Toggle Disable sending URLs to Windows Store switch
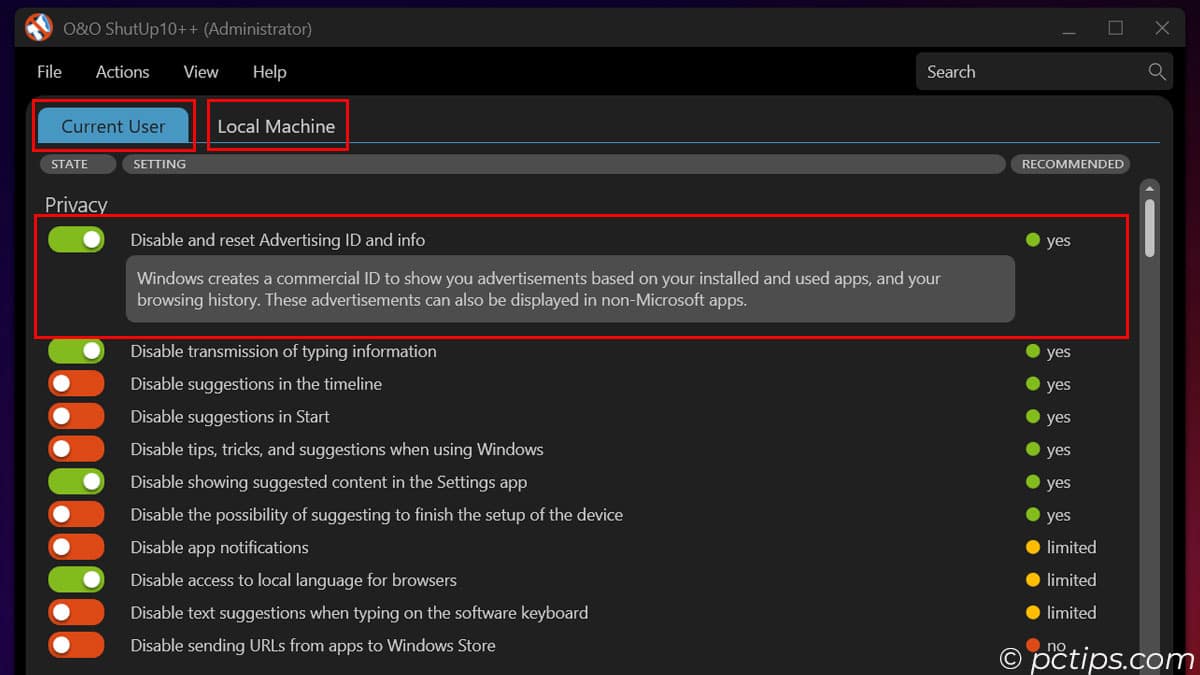1200x675 pixels. pyautogui.click(x=76, y=645)
